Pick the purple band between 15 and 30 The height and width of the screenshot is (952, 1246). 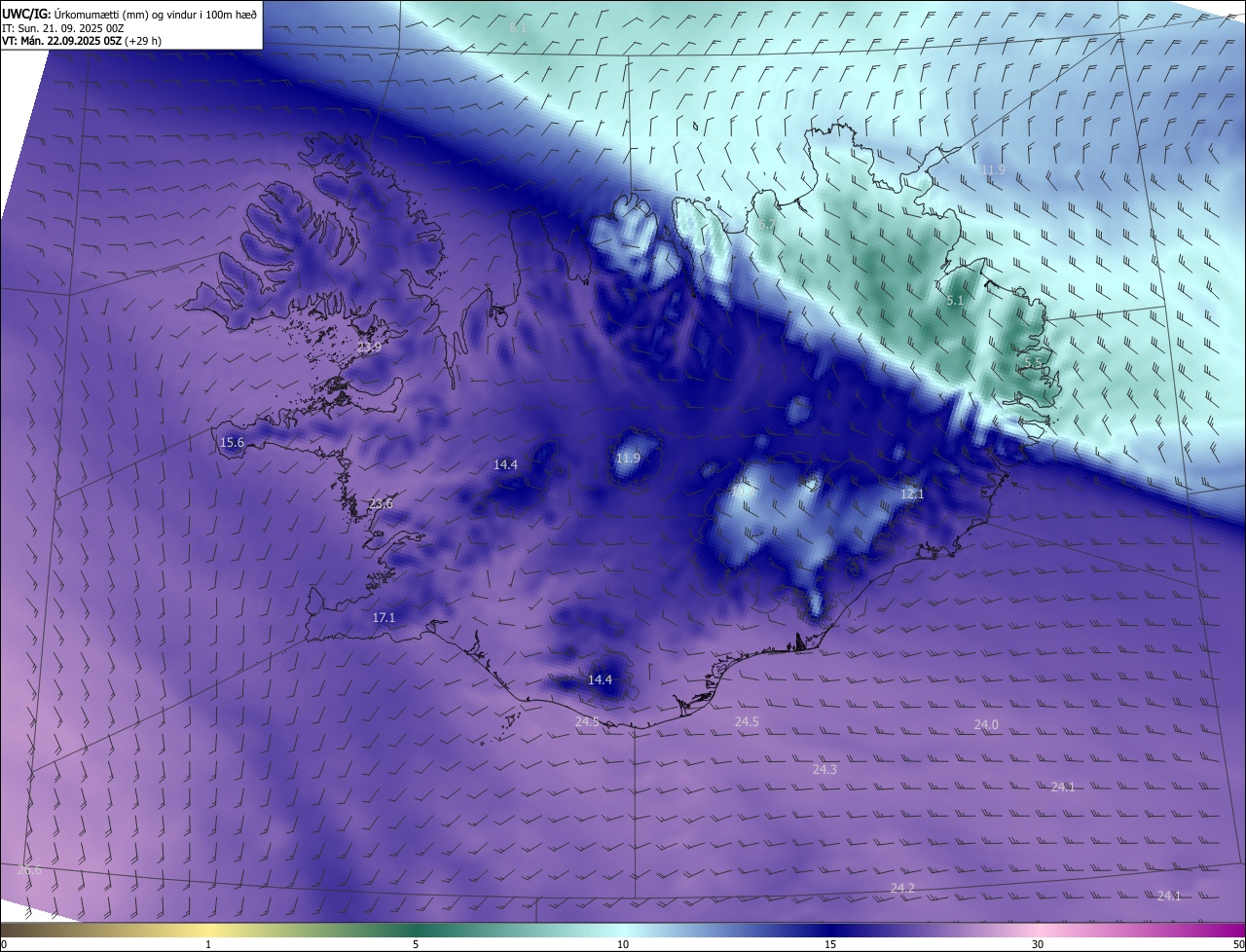934,930
